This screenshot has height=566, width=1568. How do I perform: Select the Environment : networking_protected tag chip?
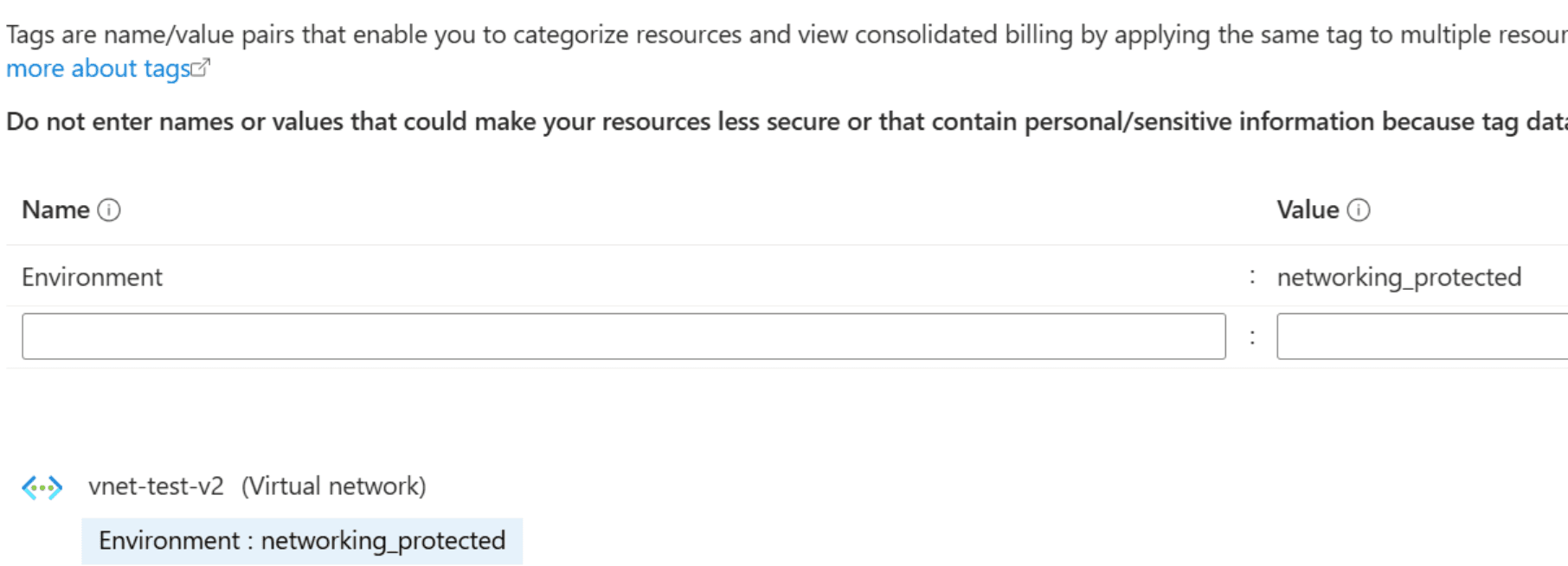click(303, 539)
